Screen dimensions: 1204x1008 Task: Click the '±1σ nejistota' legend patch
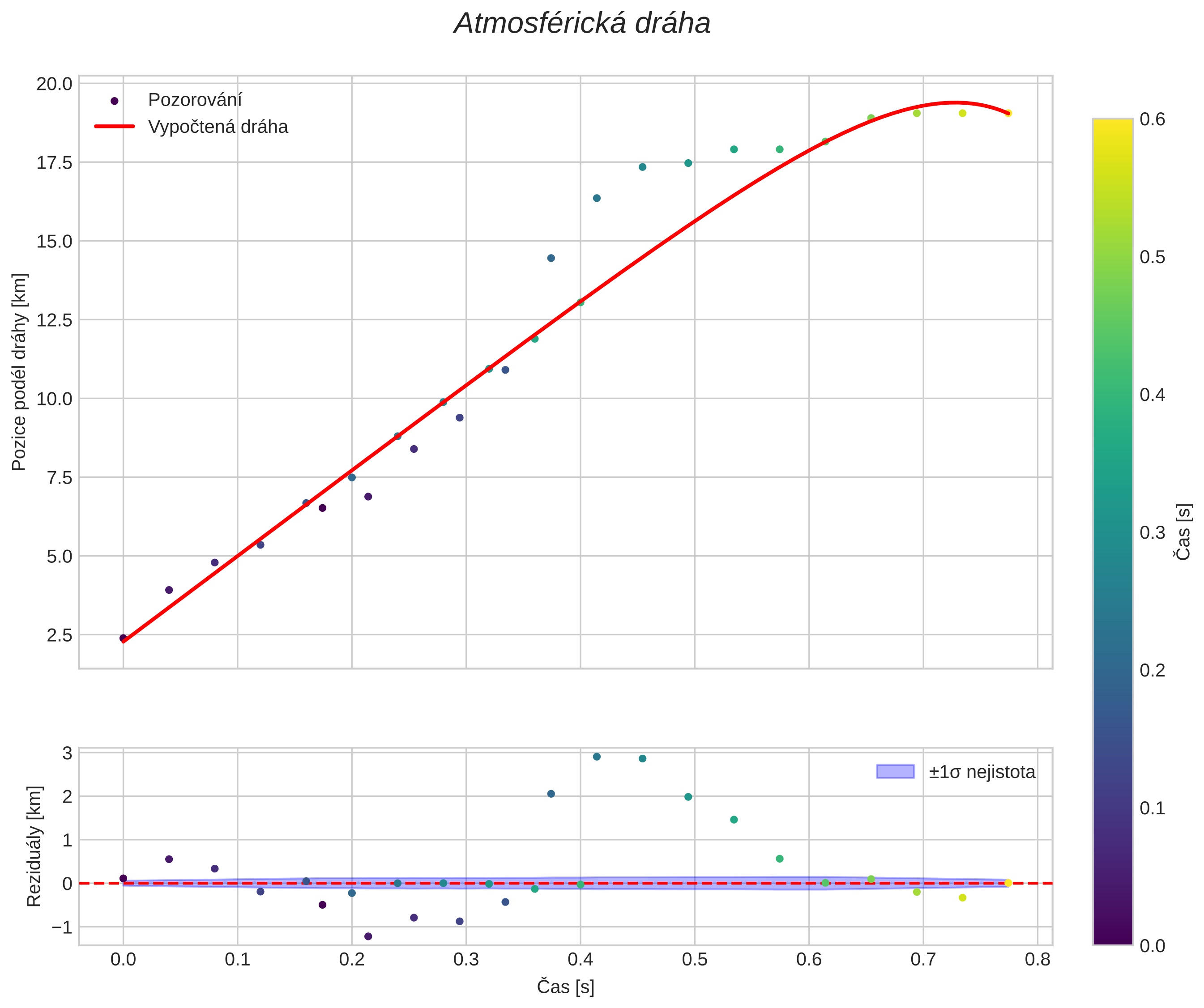coord(895,772)
